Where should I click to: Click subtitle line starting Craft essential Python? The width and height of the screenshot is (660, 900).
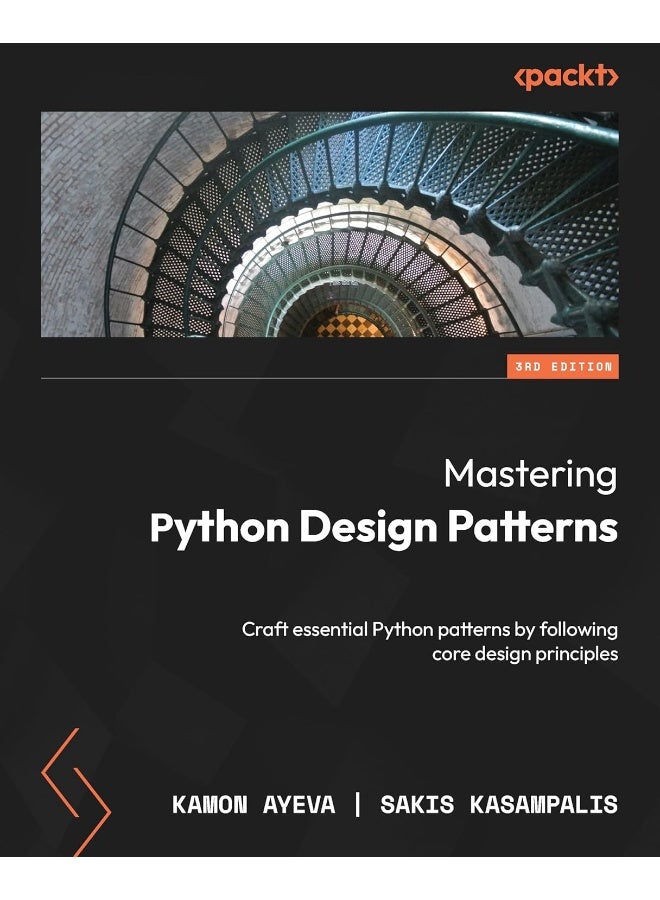pyautogui.click(x=429, y=629)
